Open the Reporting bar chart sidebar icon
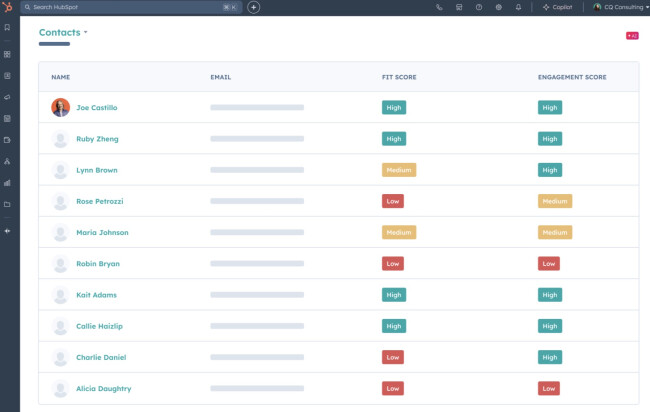This screenshot has height=412, width=650. pyautogui.click(x=7, y=183)
